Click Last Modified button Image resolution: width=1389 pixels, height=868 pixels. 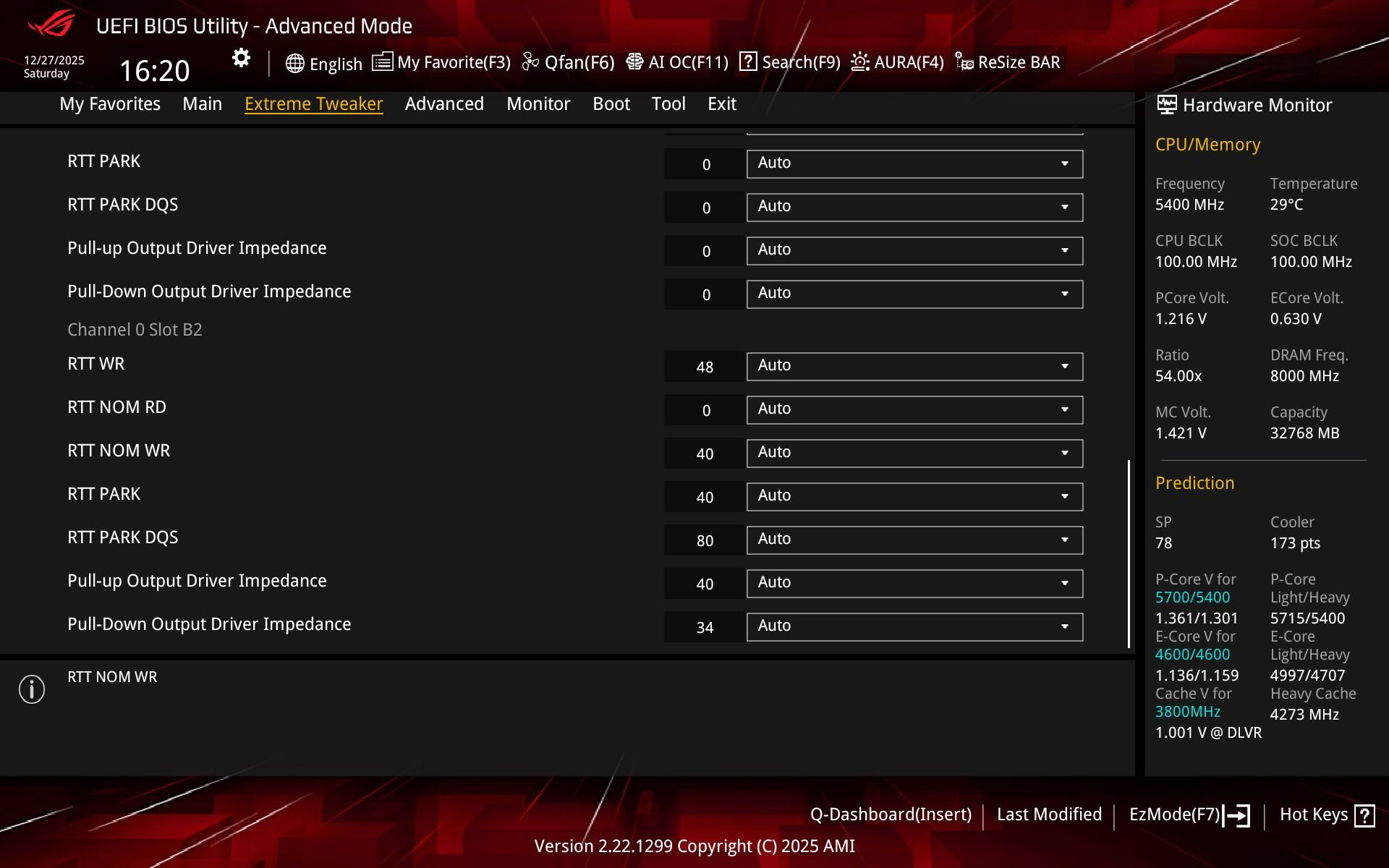[1049, 814]
